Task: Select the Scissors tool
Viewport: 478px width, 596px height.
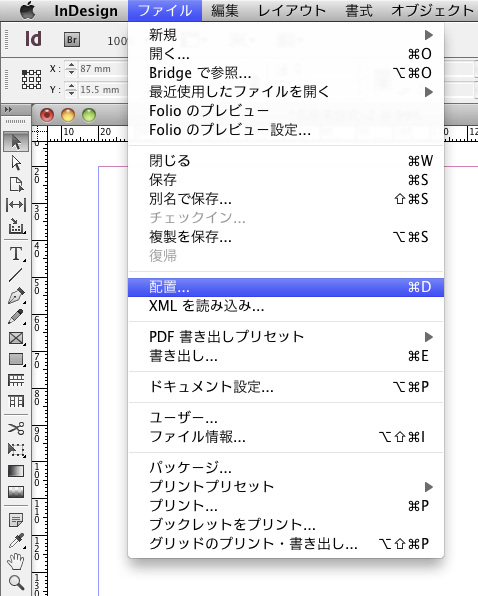Action: (16, 428)
